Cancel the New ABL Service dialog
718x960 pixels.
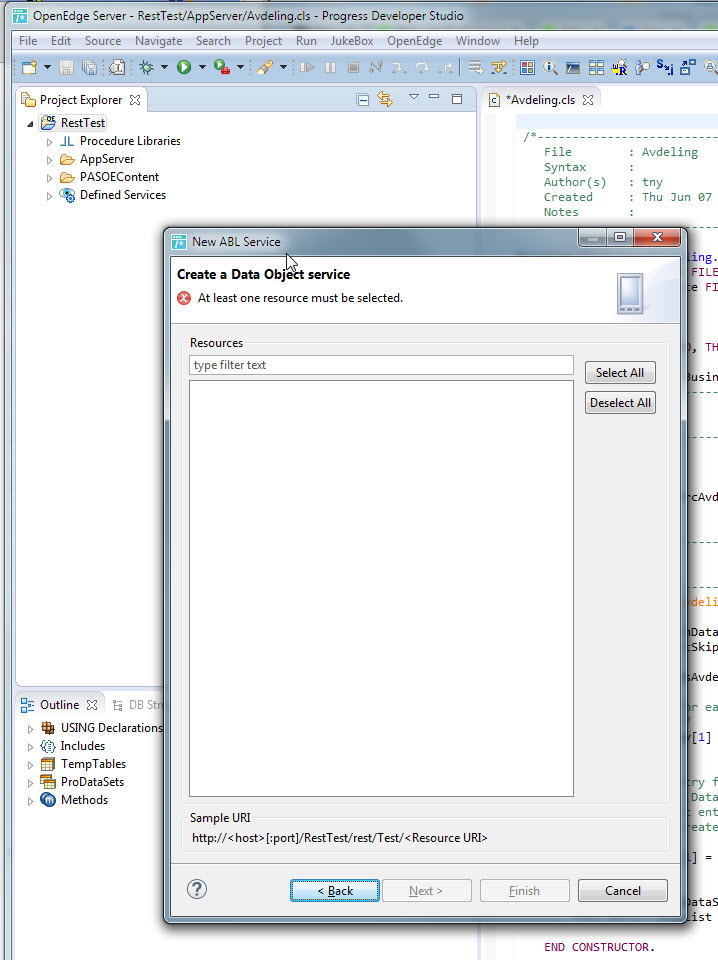(623, 891)
